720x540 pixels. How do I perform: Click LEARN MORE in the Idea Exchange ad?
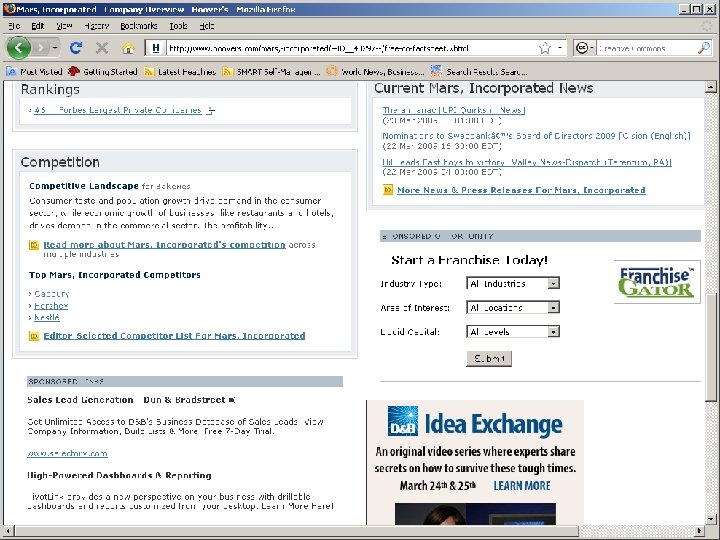522,486
